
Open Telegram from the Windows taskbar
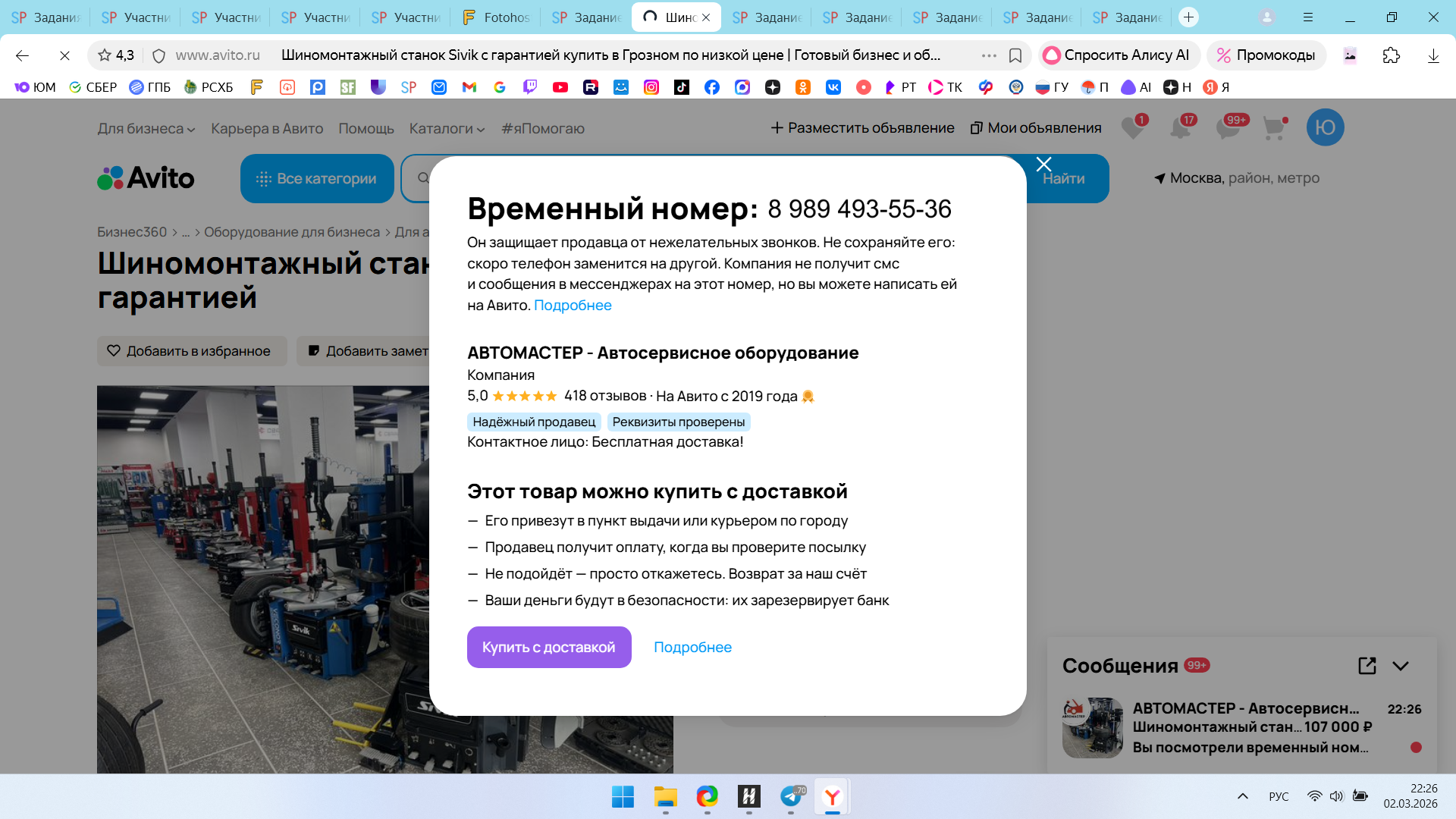(791, 796)
